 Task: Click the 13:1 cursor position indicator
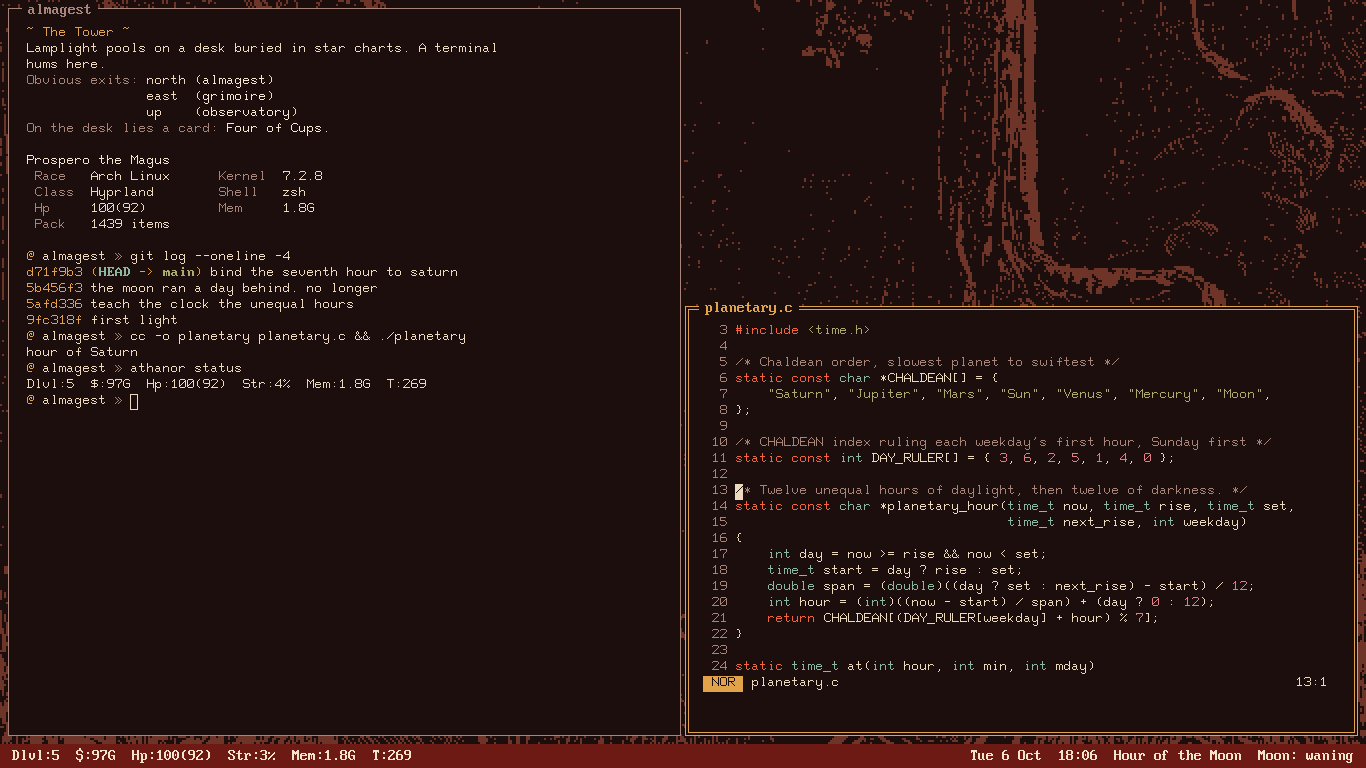coord(1311,682)
